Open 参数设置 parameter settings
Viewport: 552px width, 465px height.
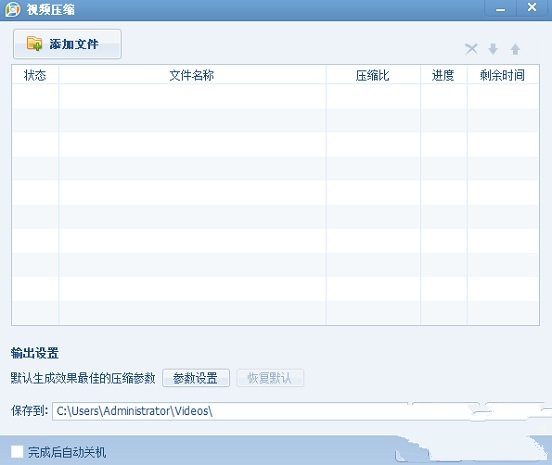point(196,378)
